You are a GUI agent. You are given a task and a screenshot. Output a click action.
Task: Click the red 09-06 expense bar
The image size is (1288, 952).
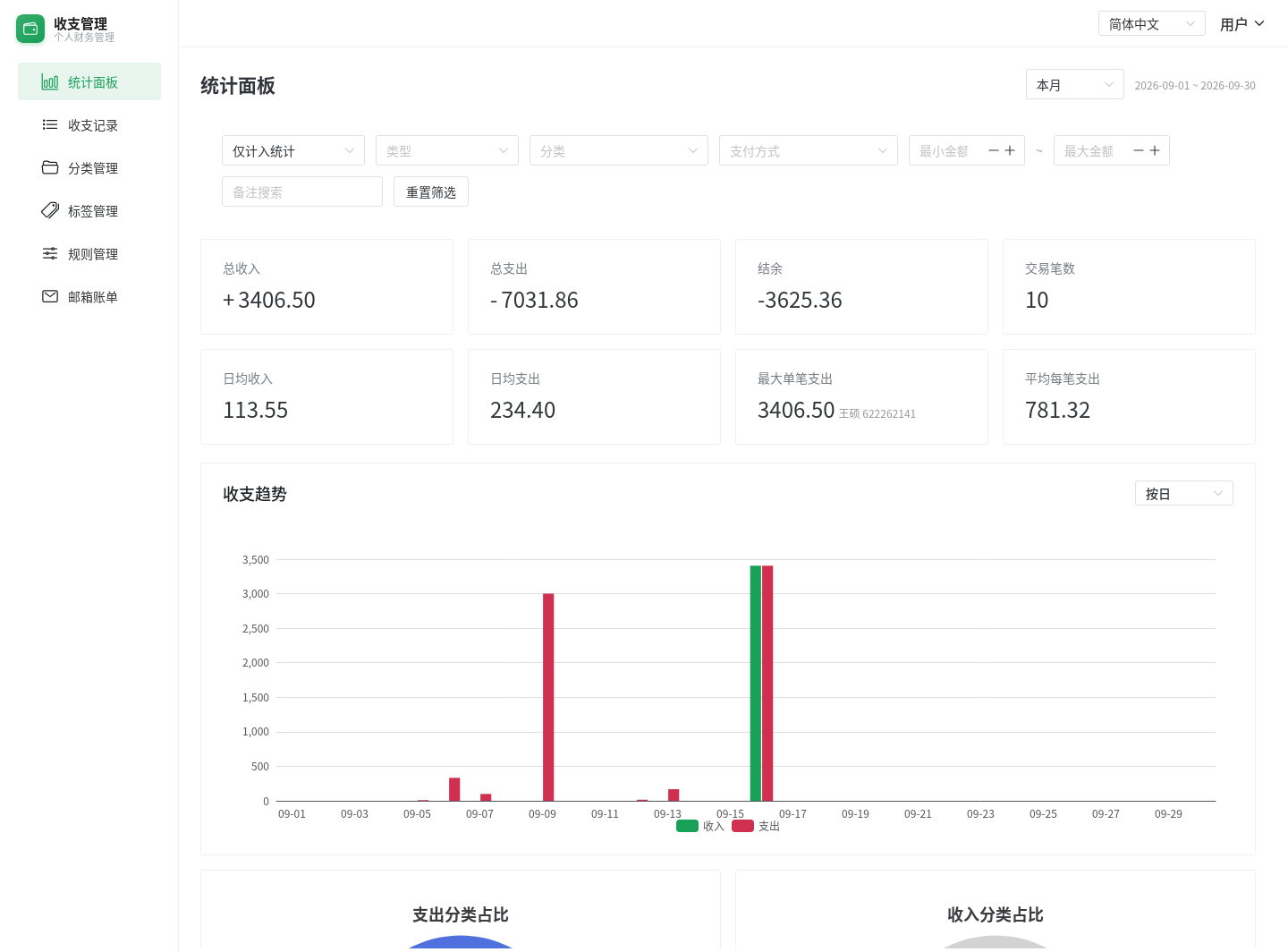[x=454, y=789]
